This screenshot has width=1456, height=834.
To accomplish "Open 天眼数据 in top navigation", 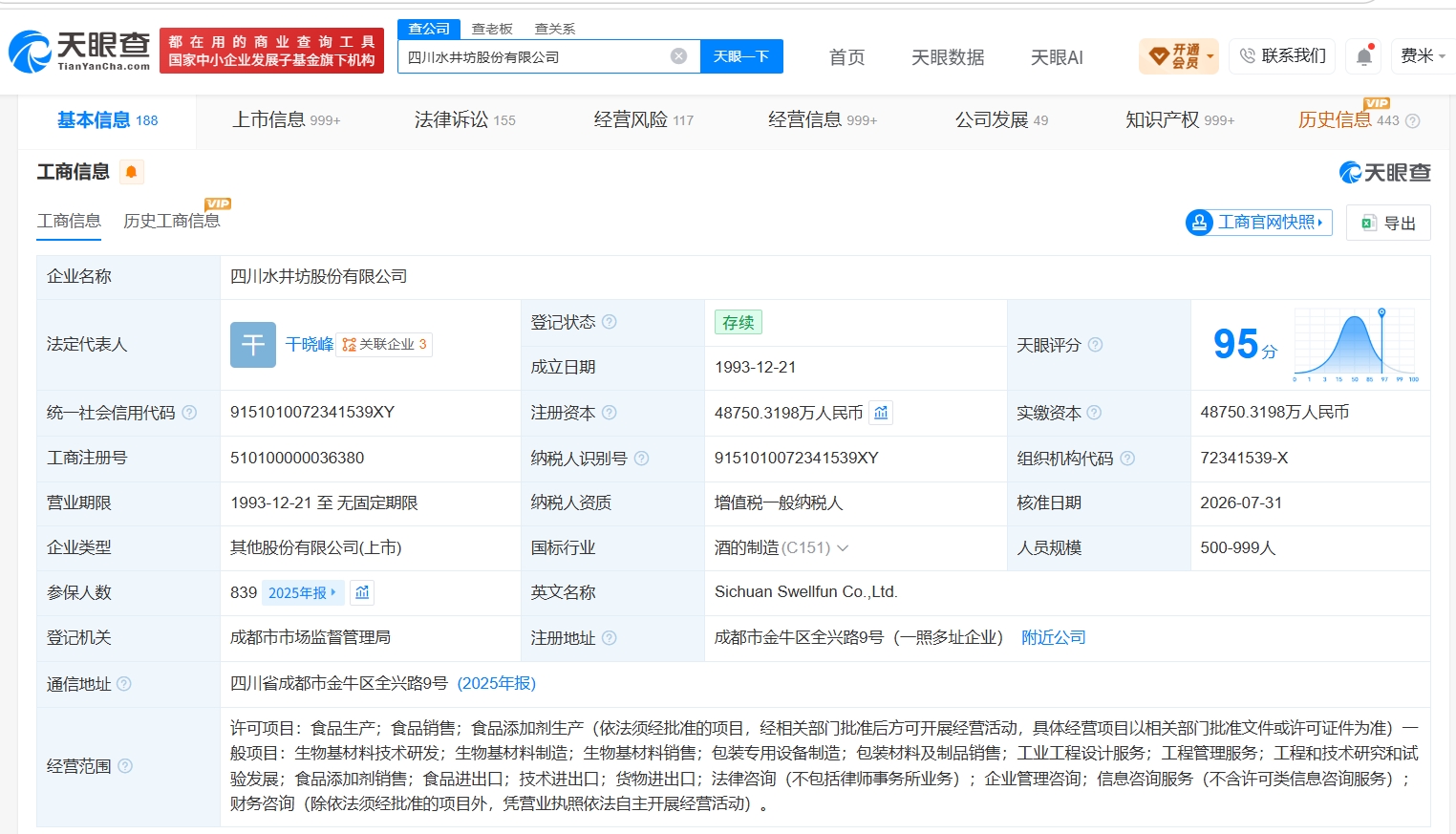I will click(x=948, y=57).
